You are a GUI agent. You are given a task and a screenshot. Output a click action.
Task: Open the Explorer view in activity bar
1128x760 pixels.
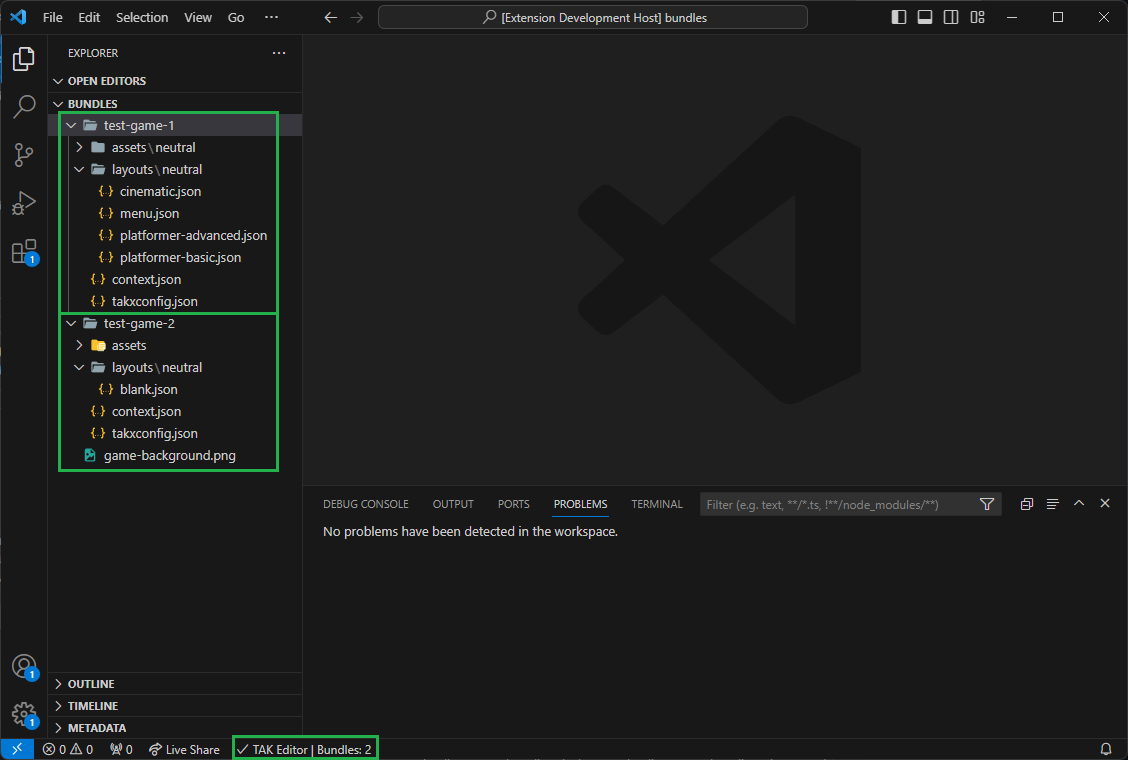pos(24,59)
